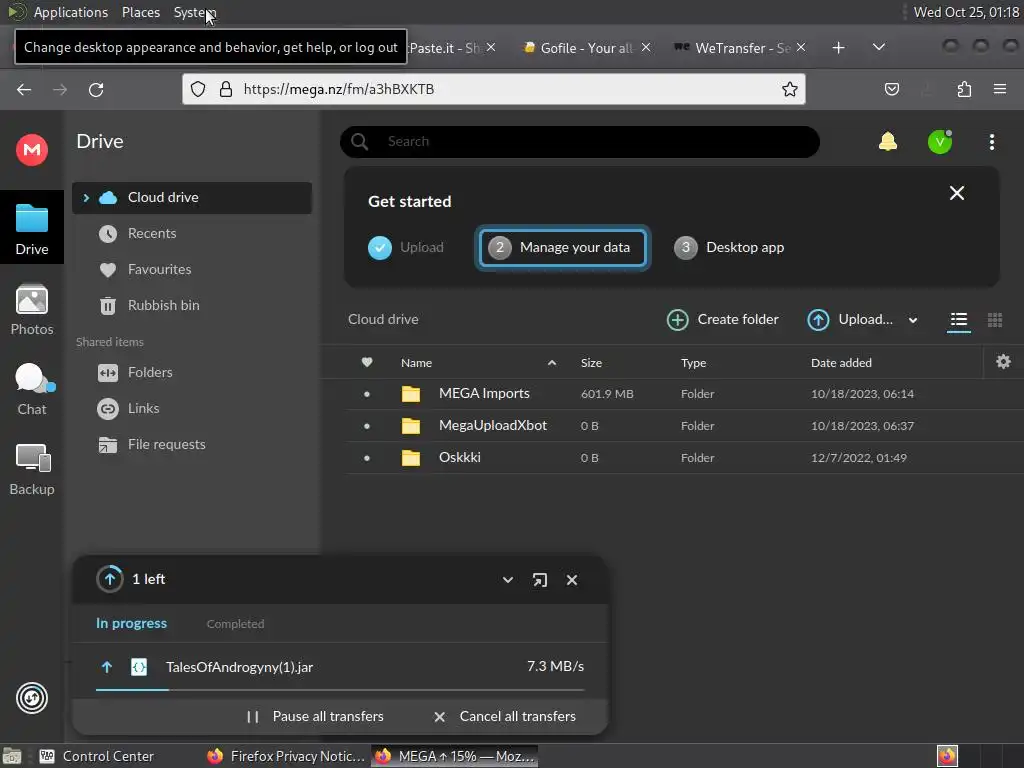1024x768 pixels.
Task: Select the Oskkki row dot
Action: [367, 458]
